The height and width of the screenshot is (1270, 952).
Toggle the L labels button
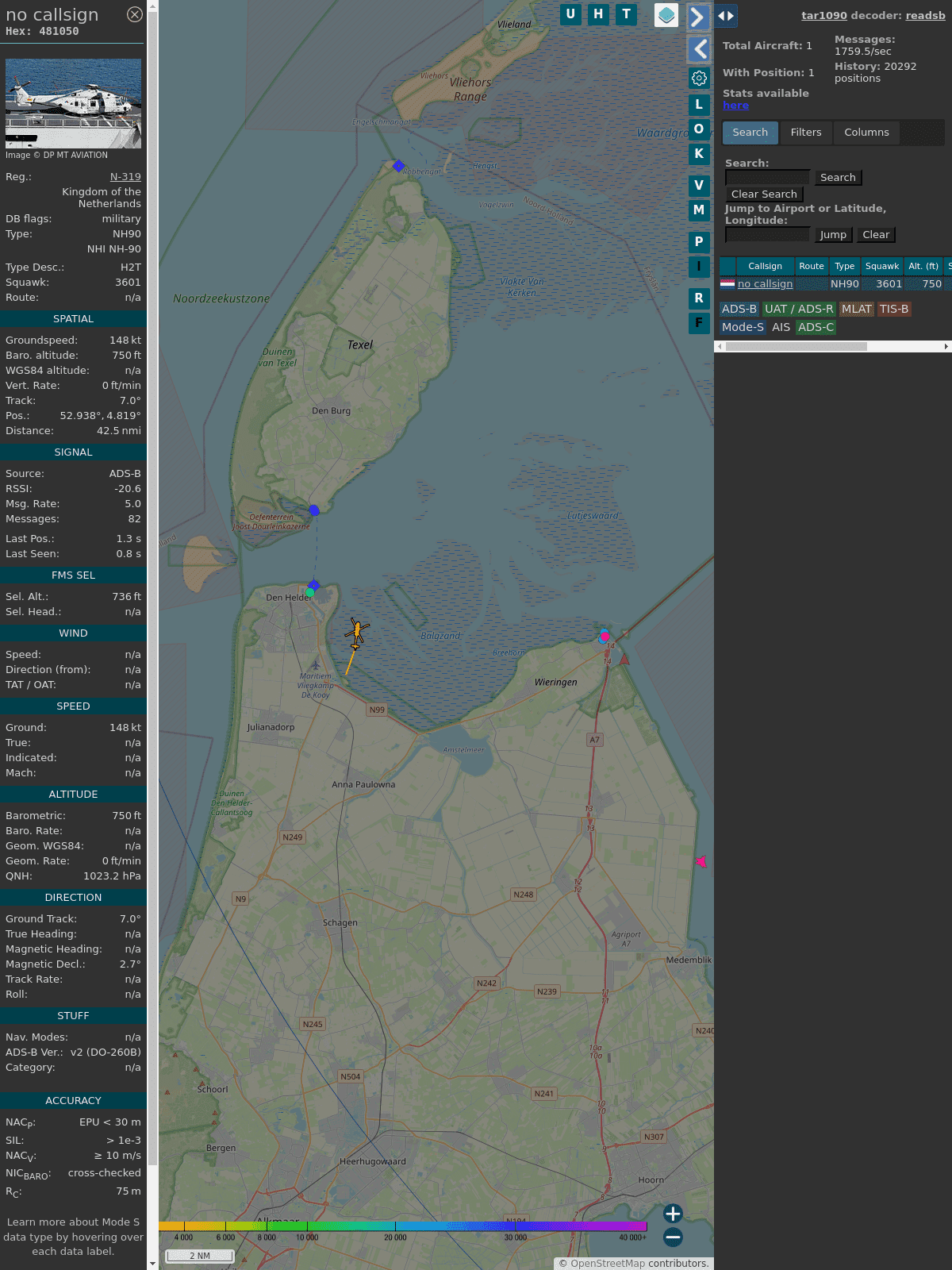pos(699,105)
